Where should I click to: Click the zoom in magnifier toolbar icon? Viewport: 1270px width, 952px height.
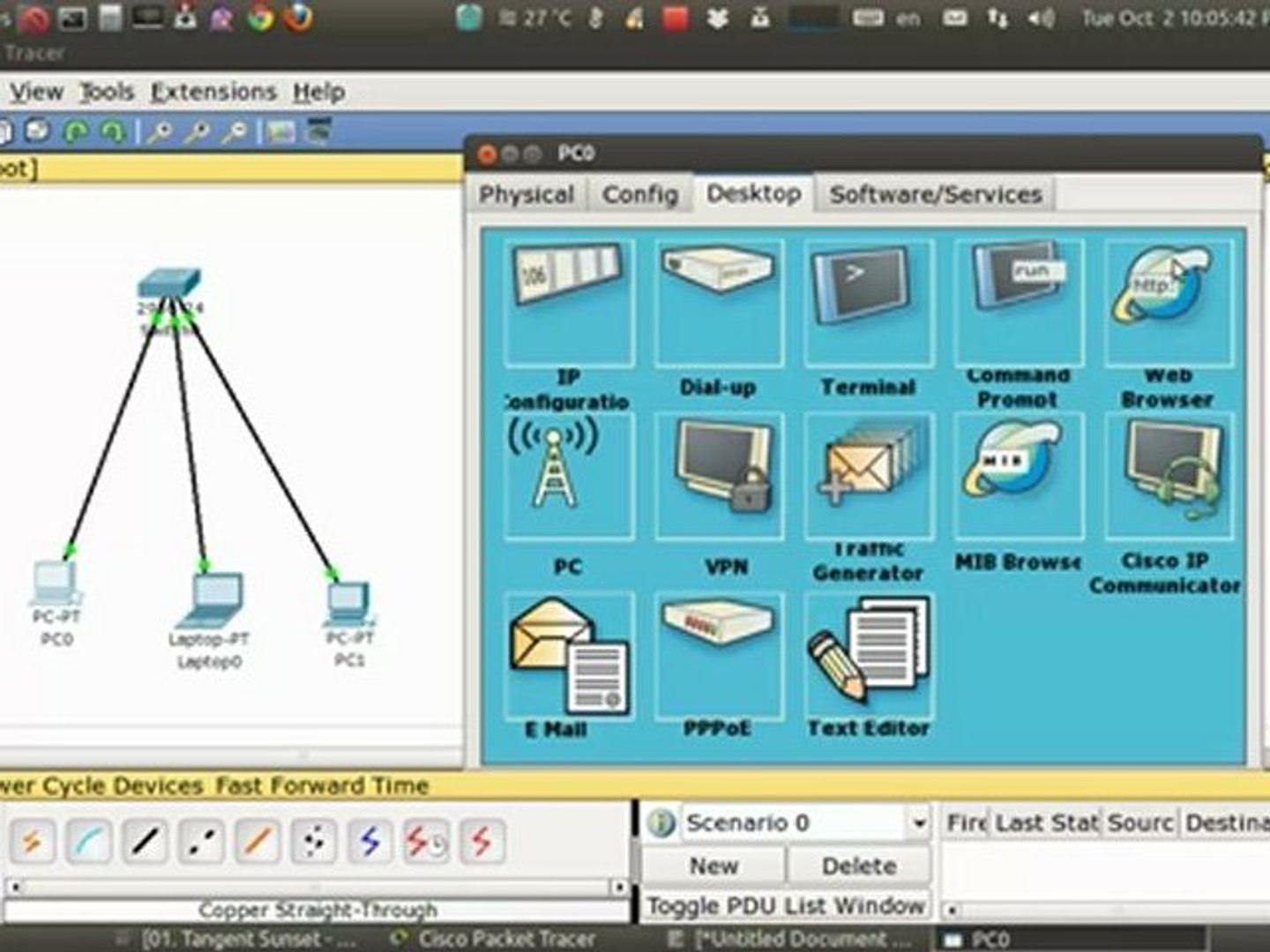(x=160, y=132)
